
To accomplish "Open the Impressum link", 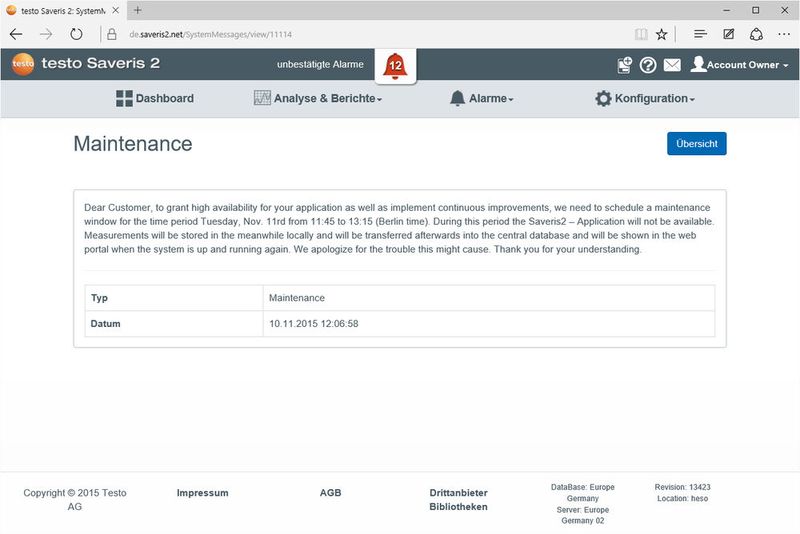I will coord(203,493).
